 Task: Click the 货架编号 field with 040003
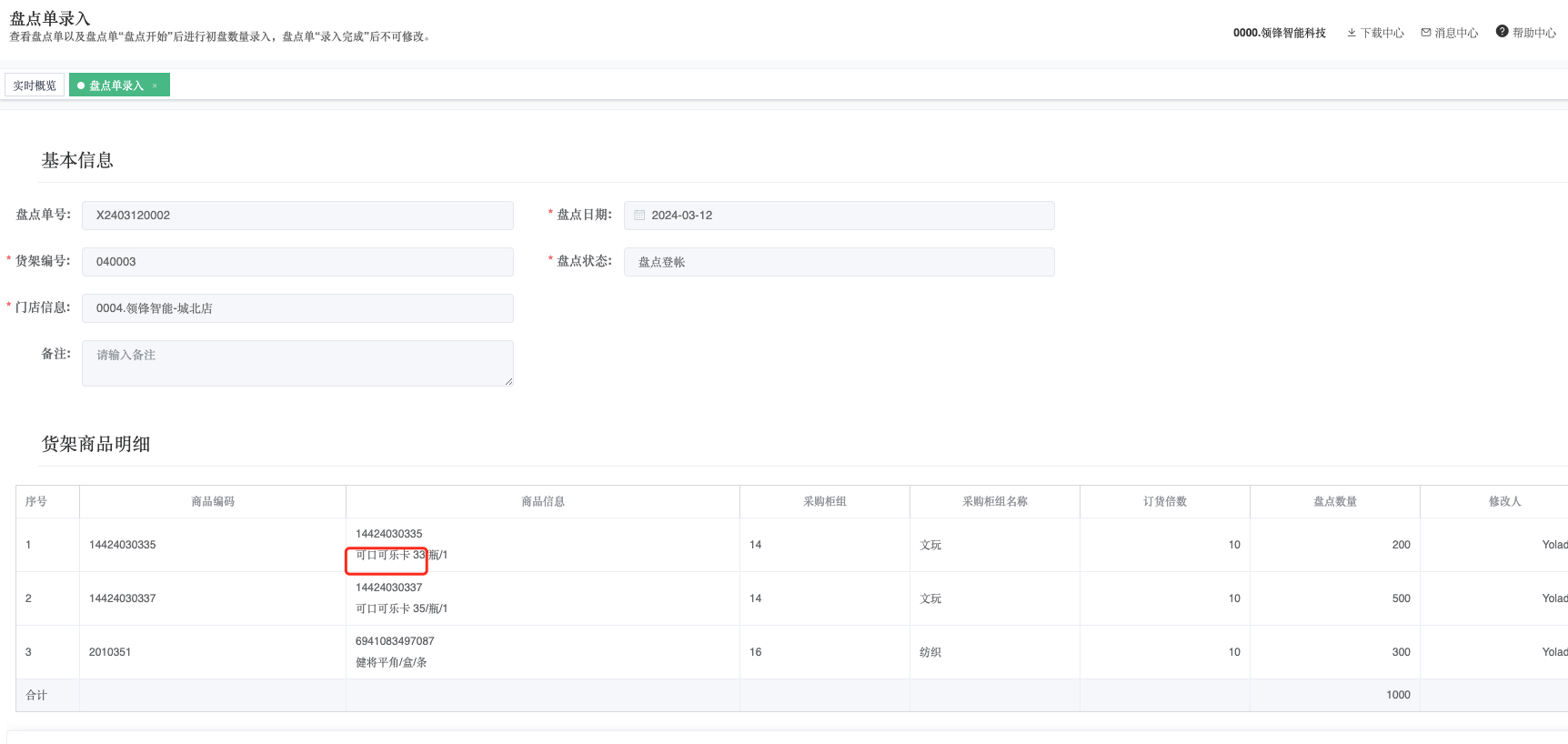click(297, 262)
